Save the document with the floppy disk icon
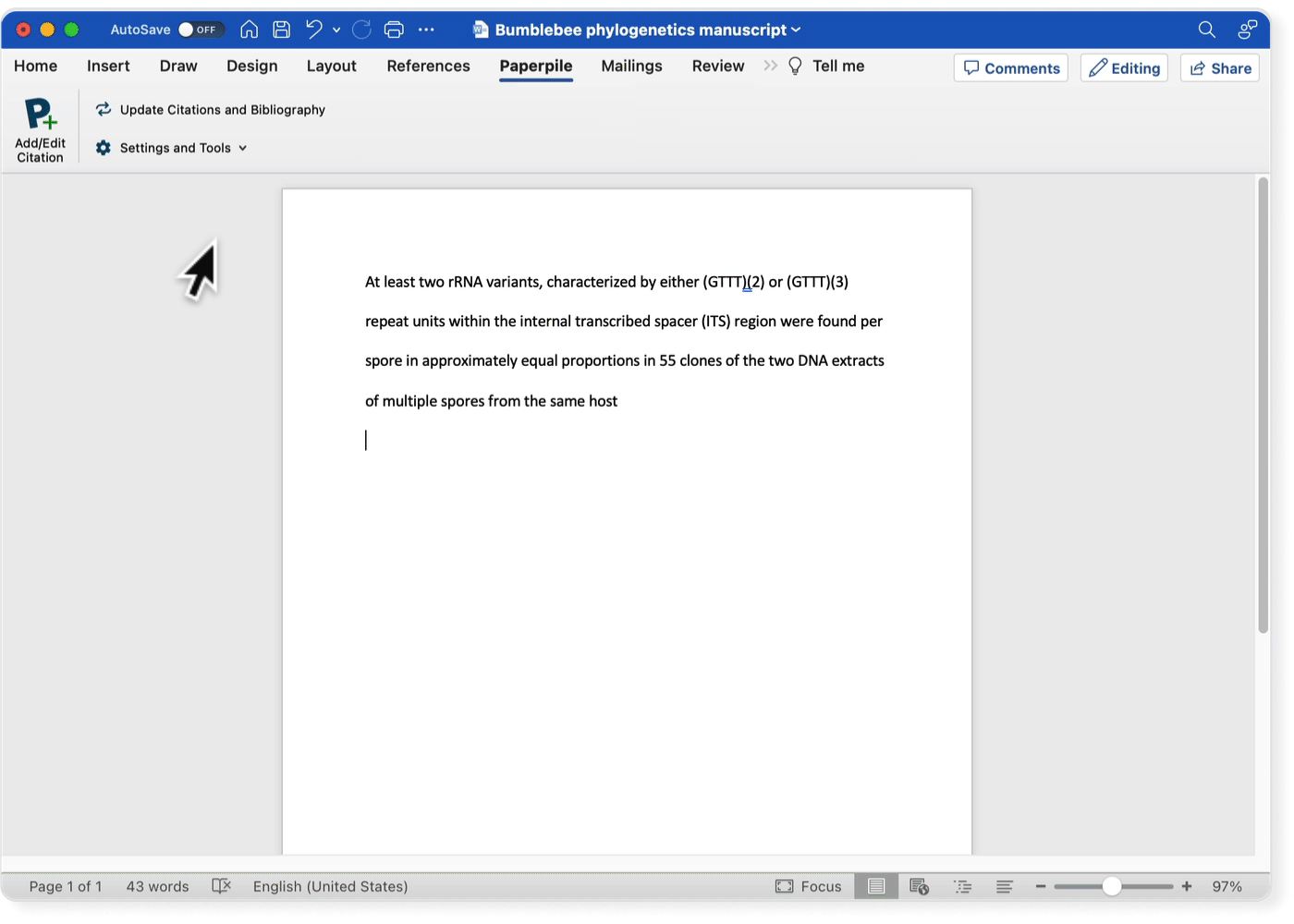This screenshot has height=924, width=1294. (x=282, y=30)
